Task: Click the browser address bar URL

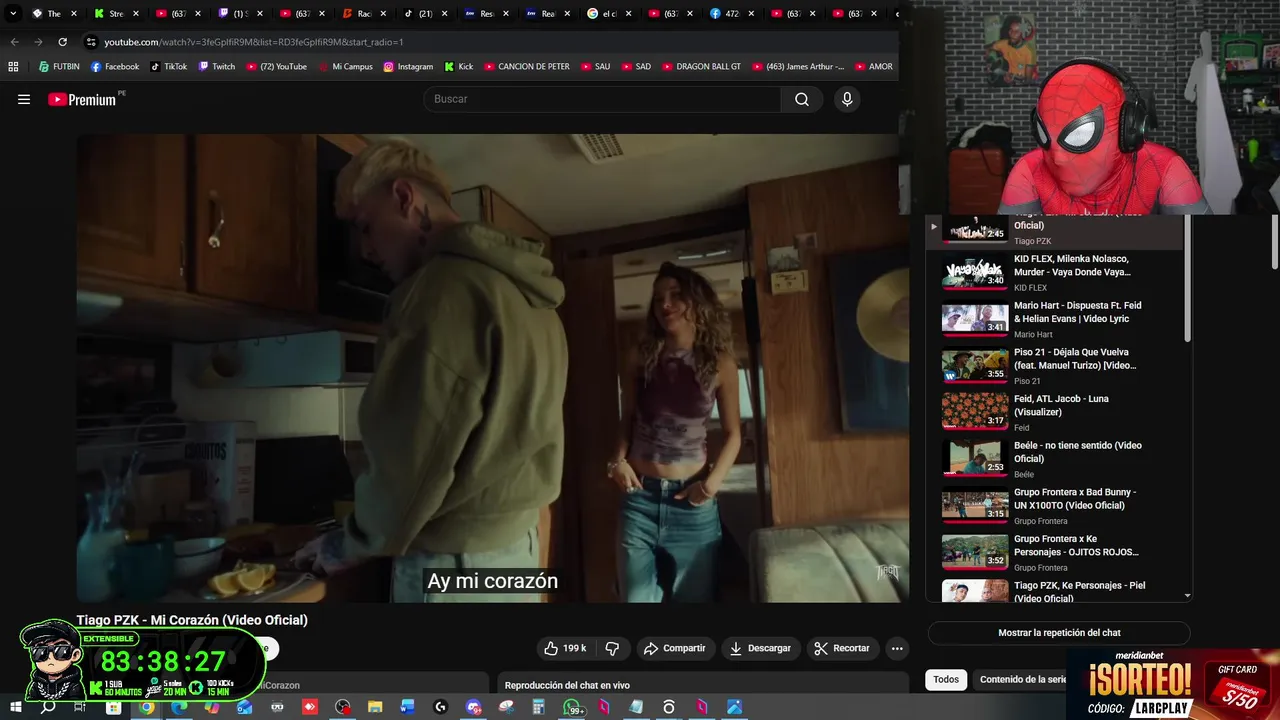Action: (x=254, y=42)
